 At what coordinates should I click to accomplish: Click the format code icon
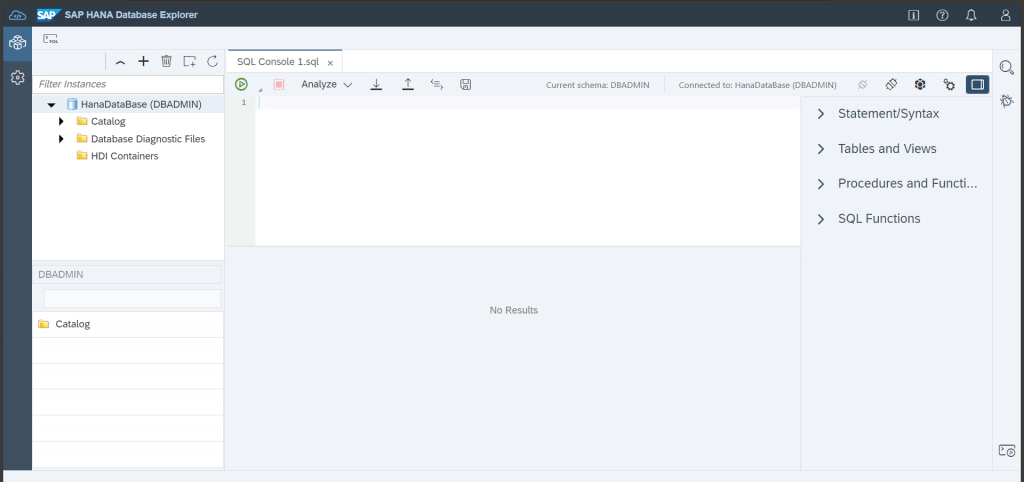pos(437,84)
